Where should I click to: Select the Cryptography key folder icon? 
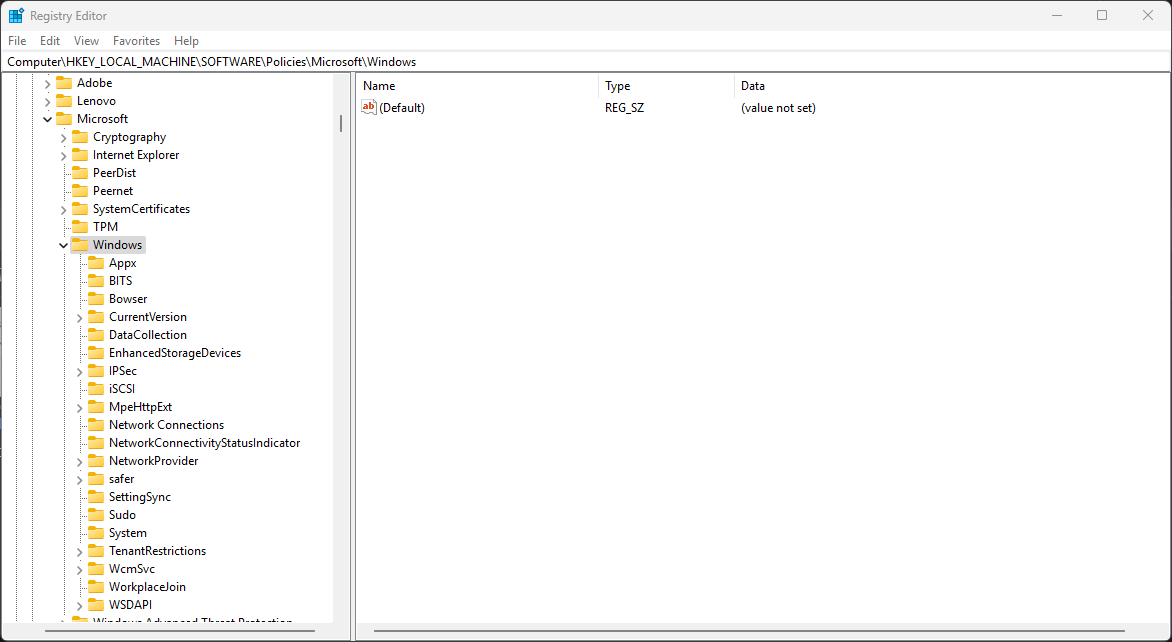coord(80,137)
